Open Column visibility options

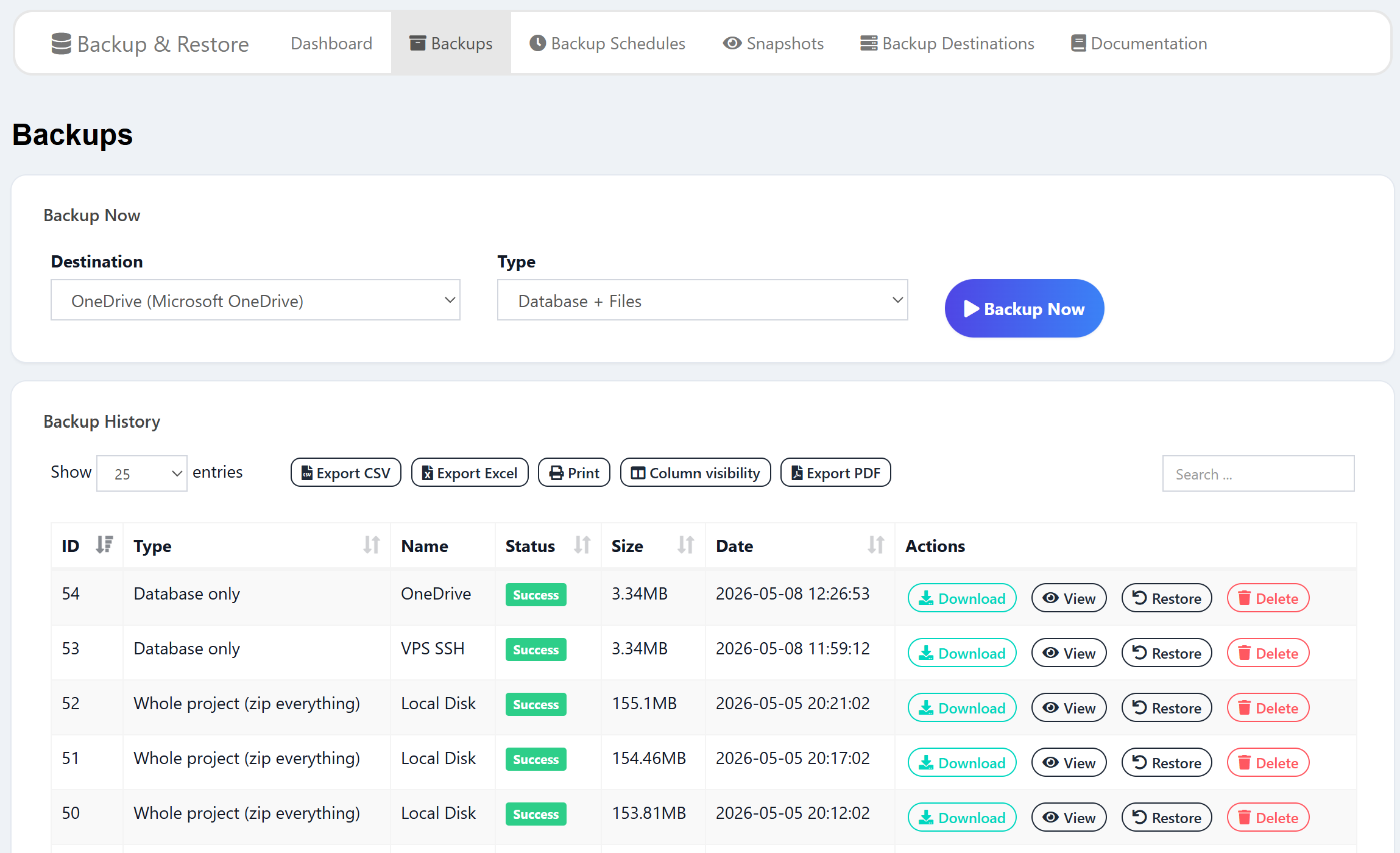point(696,473)
